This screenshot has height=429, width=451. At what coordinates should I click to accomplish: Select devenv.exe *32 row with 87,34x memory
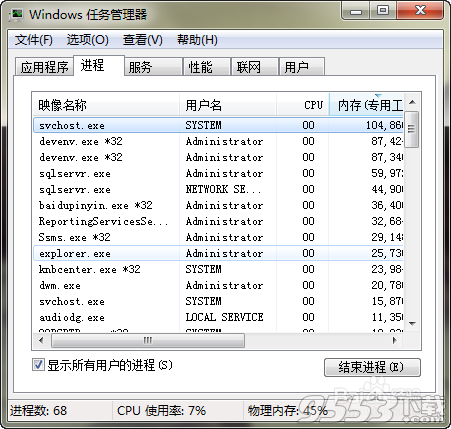point(219,157)
